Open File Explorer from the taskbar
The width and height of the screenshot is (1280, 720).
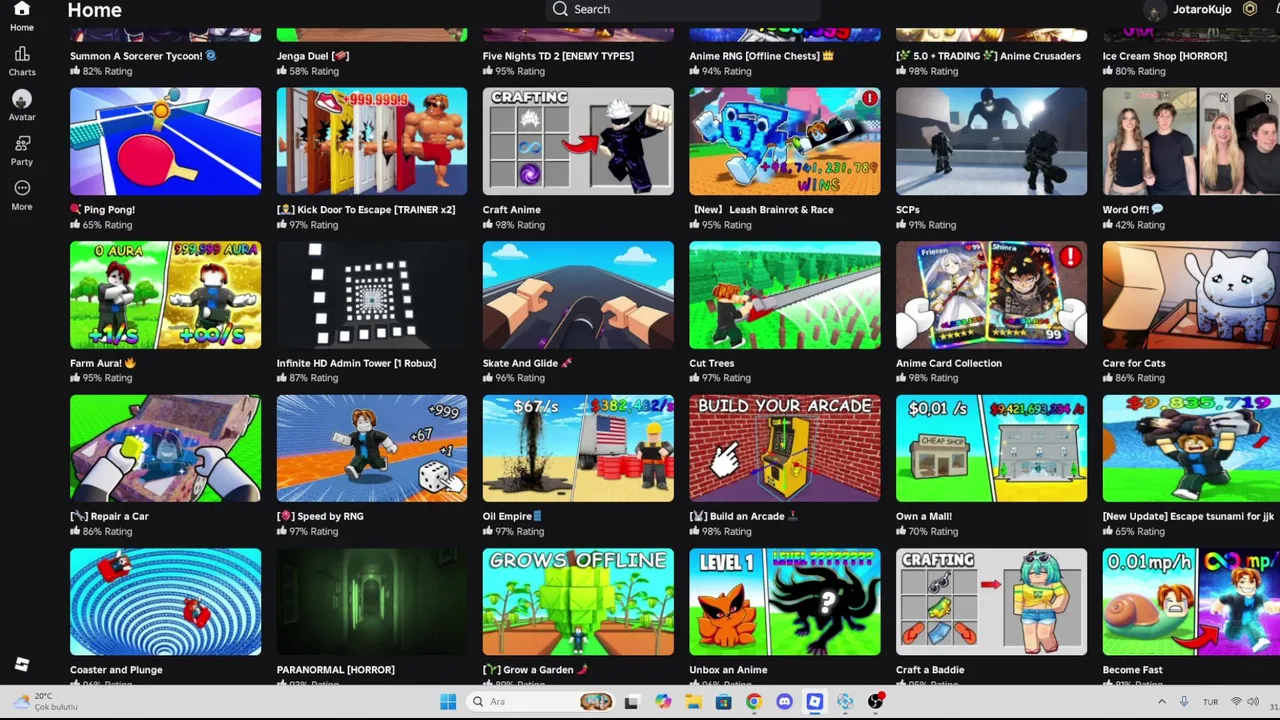click(693, 702)
